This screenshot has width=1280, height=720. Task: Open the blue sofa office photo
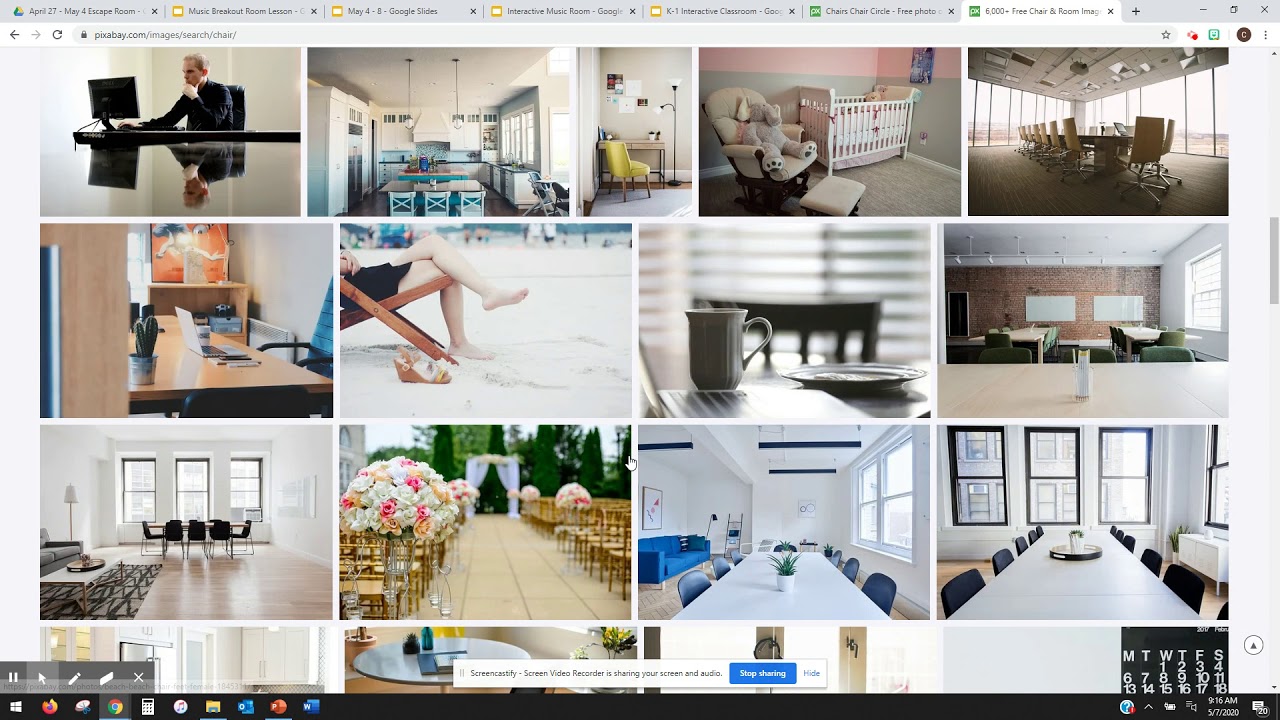[x=784, y=522]
